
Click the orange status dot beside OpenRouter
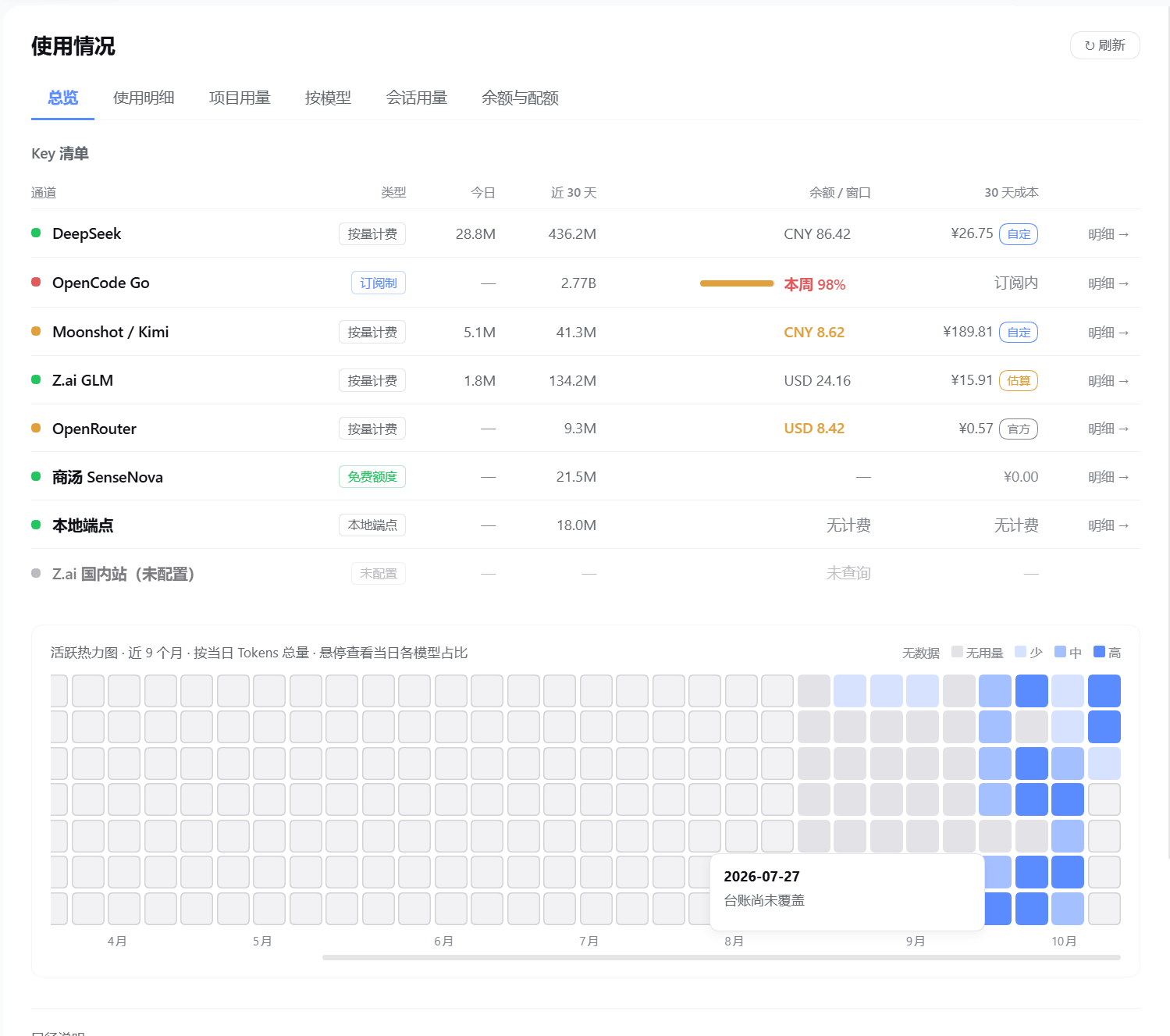coord(36,428)
